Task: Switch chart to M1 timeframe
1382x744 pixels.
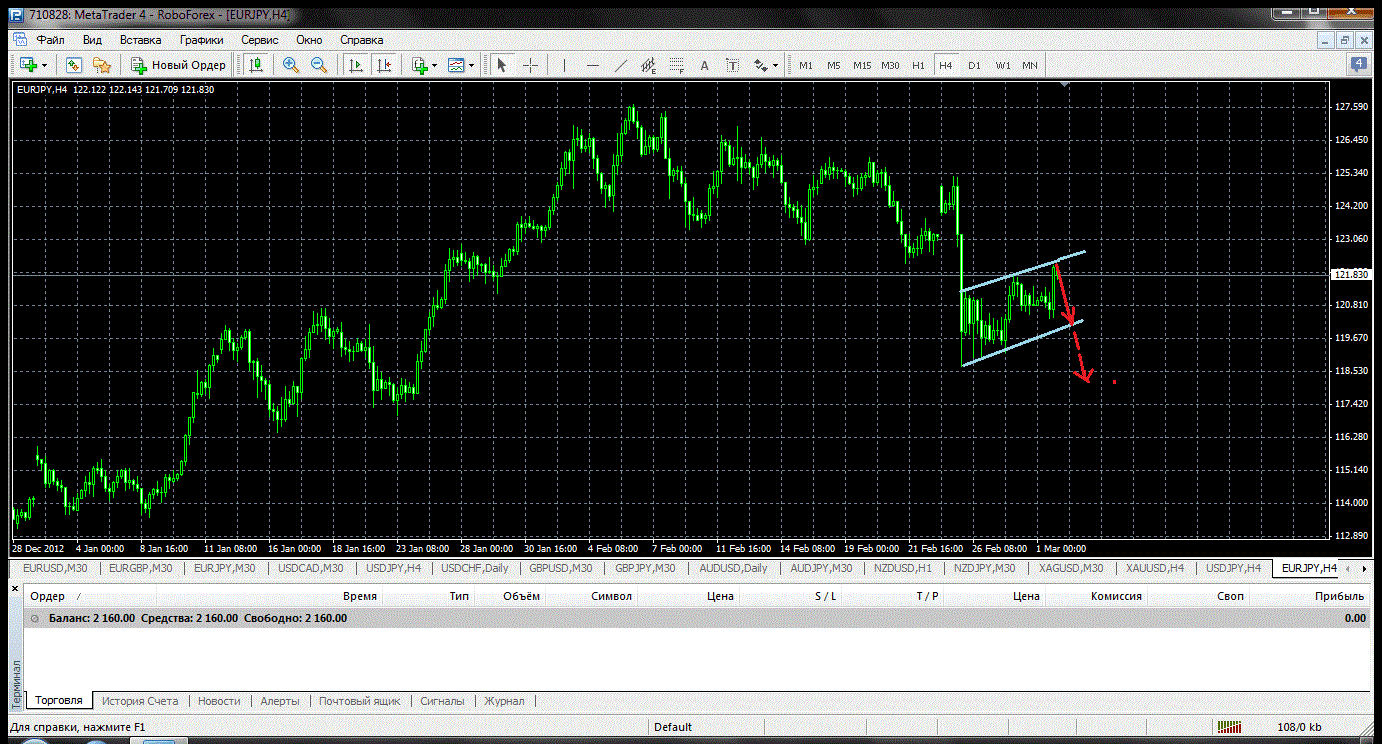Action: pos(805,65)
